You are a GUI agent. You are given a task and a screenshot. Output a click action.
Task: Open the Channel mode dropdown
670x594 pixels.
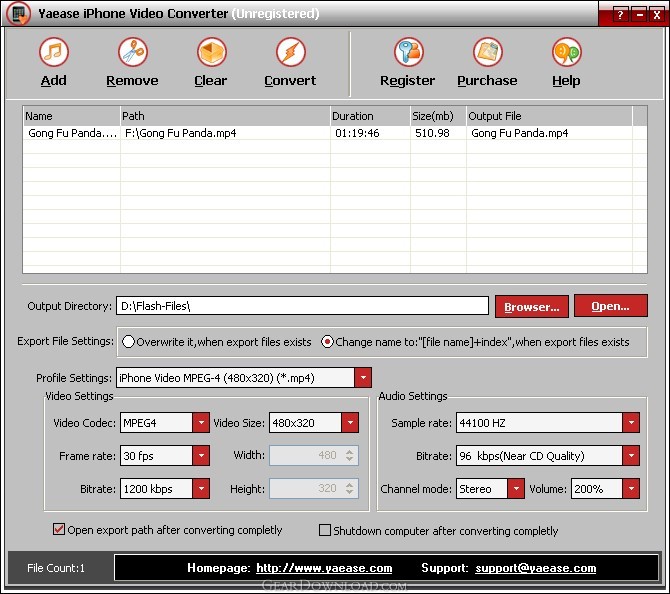pyautogui.click(x=516, y=488)
